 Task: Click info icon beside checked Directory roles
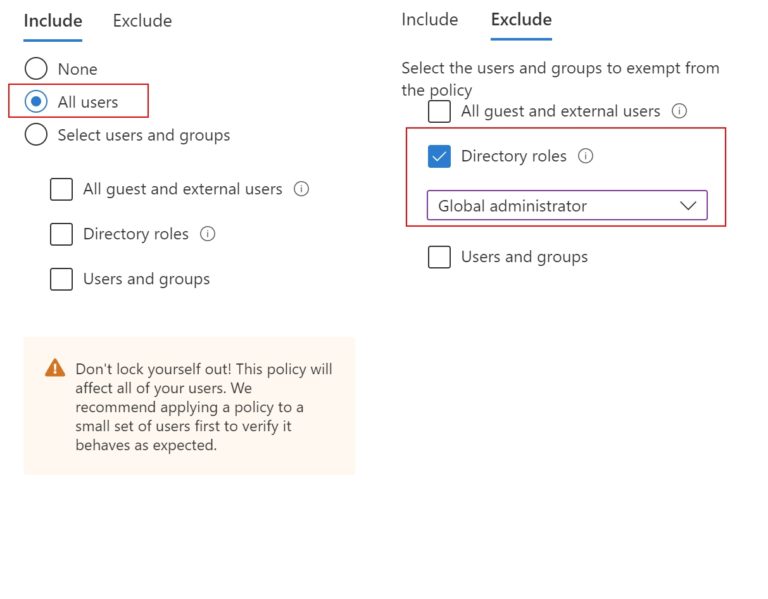[x=586, y=156]
